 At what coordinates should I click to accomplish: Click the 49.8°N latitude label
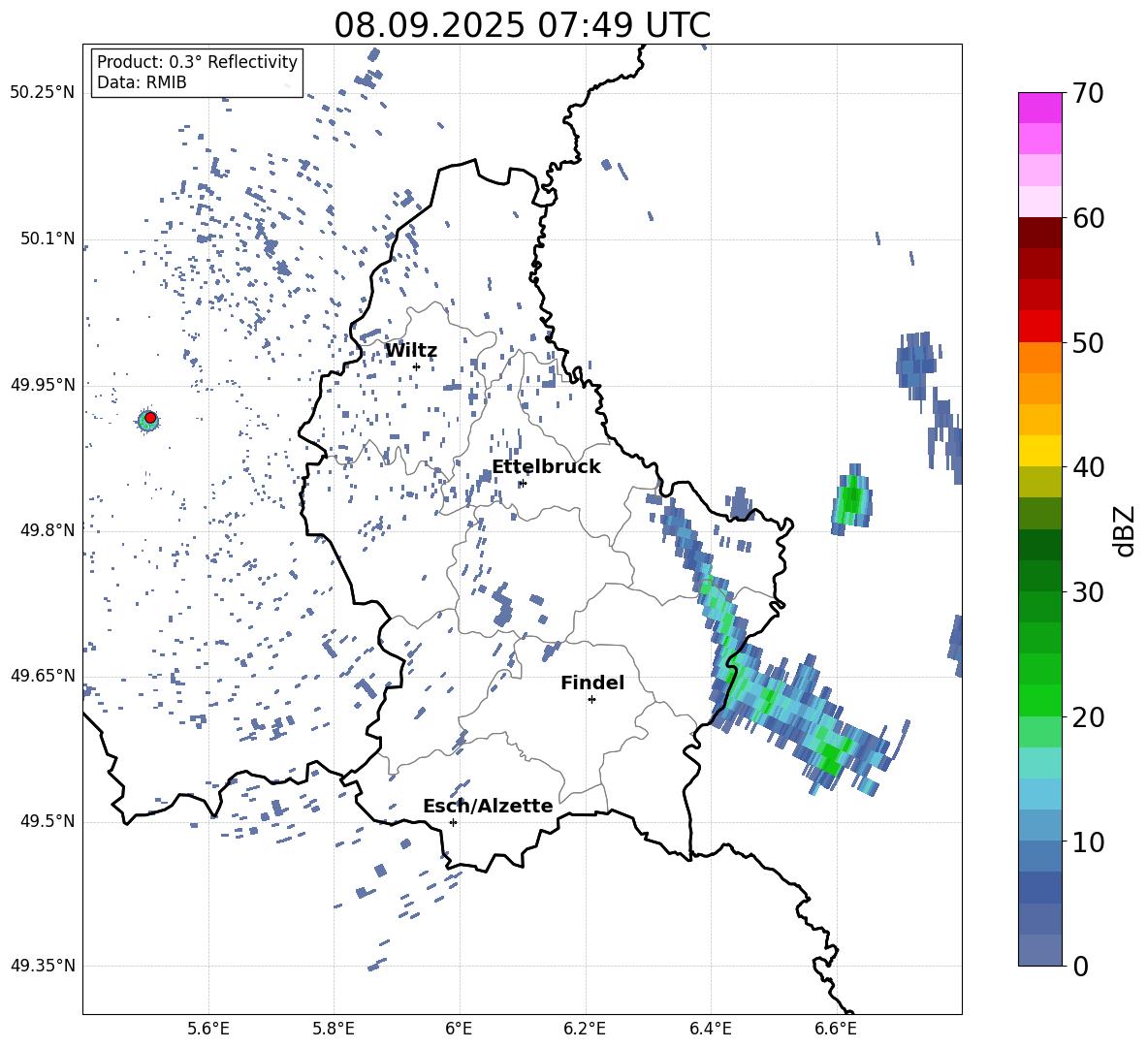click(x=47, y=529)
